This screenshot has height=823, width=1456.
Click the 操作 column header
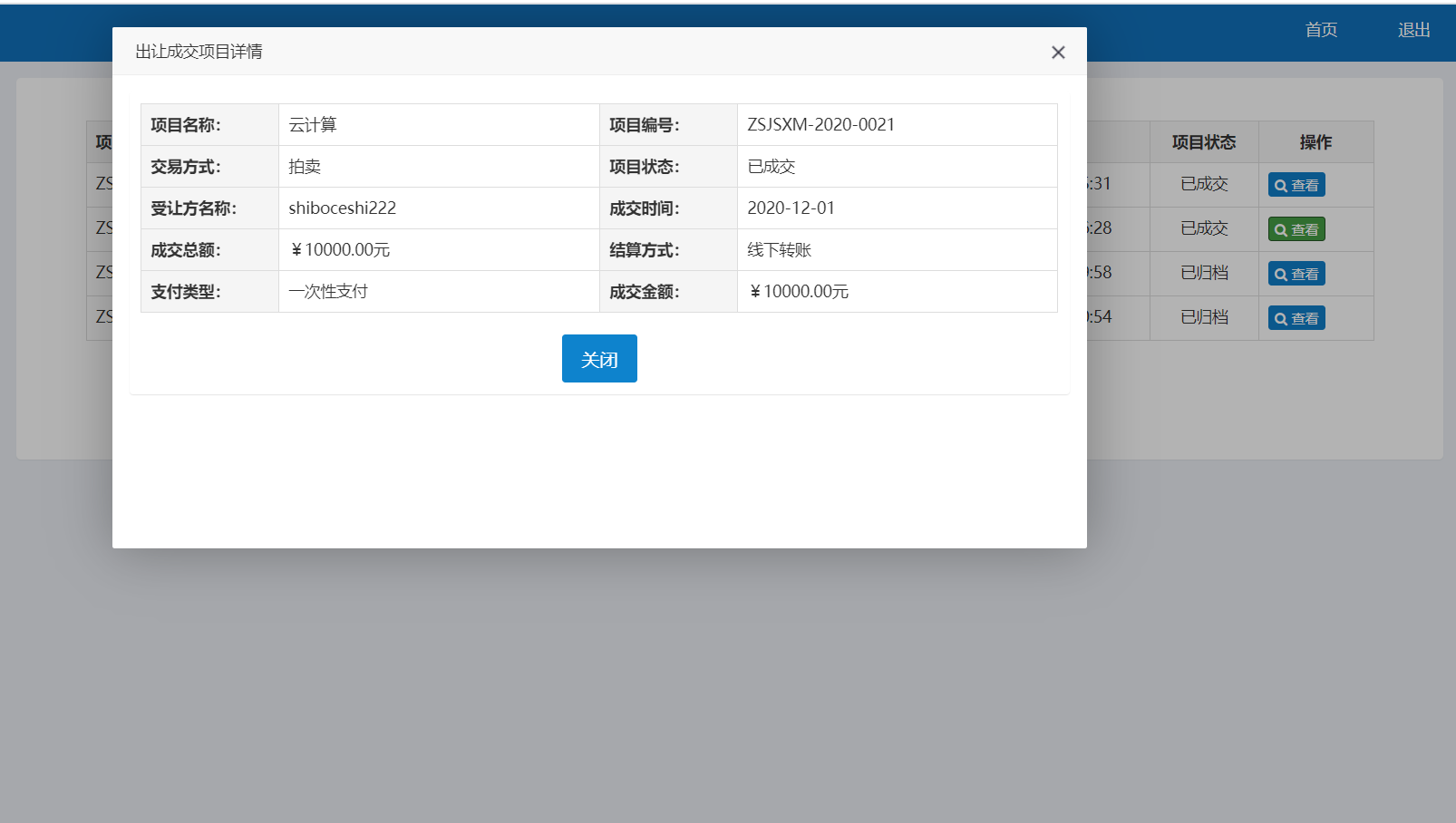coord(1315,142)
